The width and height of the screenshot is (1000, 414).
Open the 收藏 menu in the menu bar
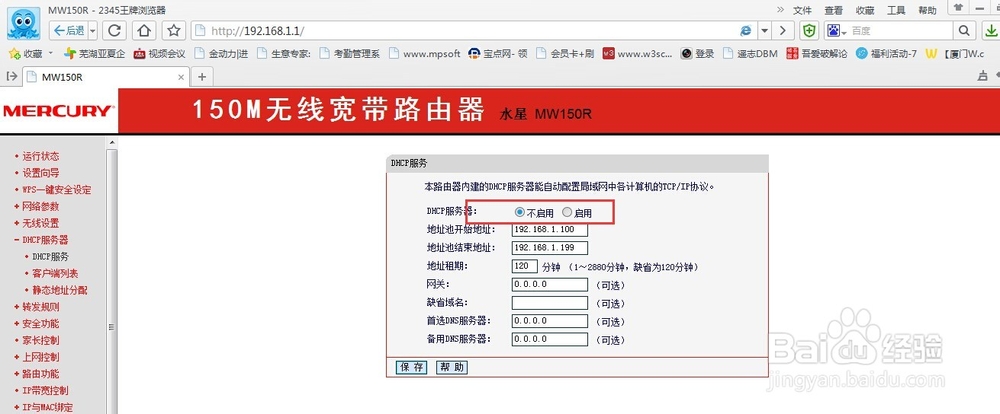pos(865,10)
